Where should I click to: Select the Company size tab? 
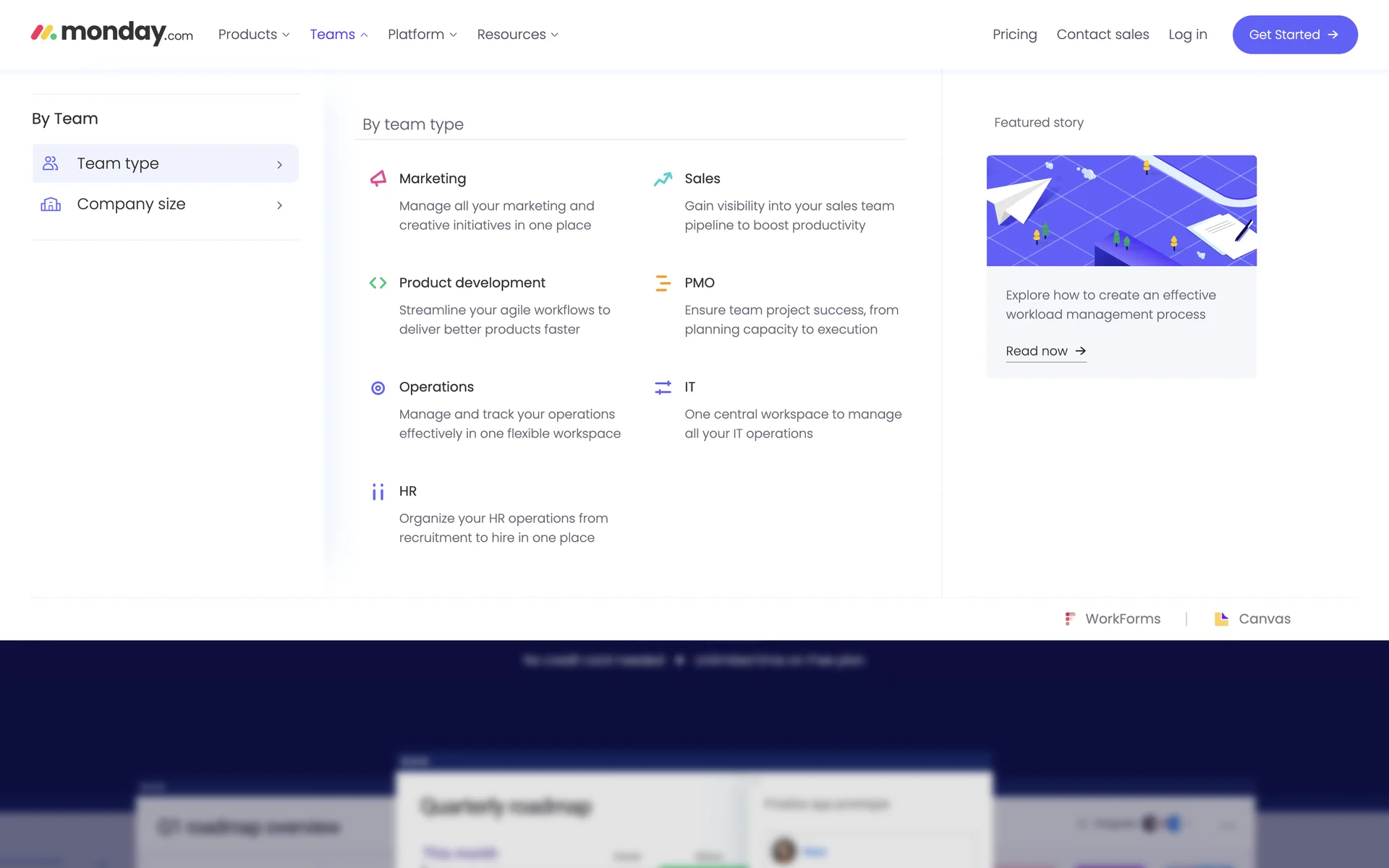(165, 205)
